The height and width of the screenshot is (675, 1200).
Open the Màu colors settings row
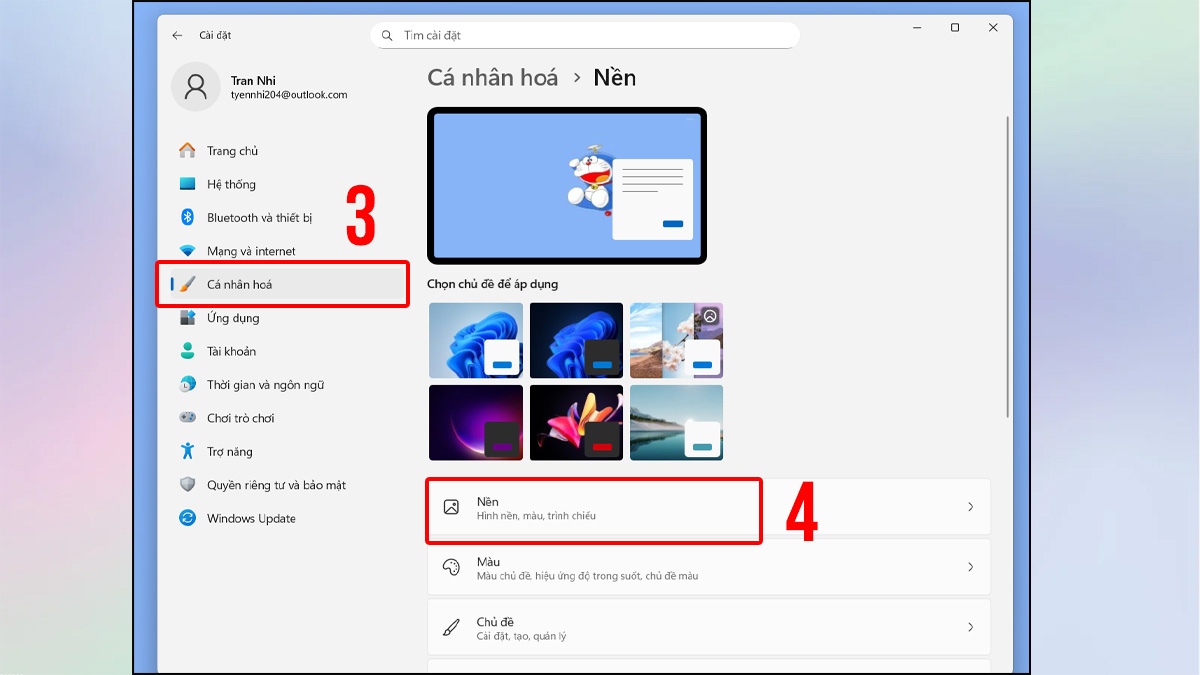coord(708,567)
